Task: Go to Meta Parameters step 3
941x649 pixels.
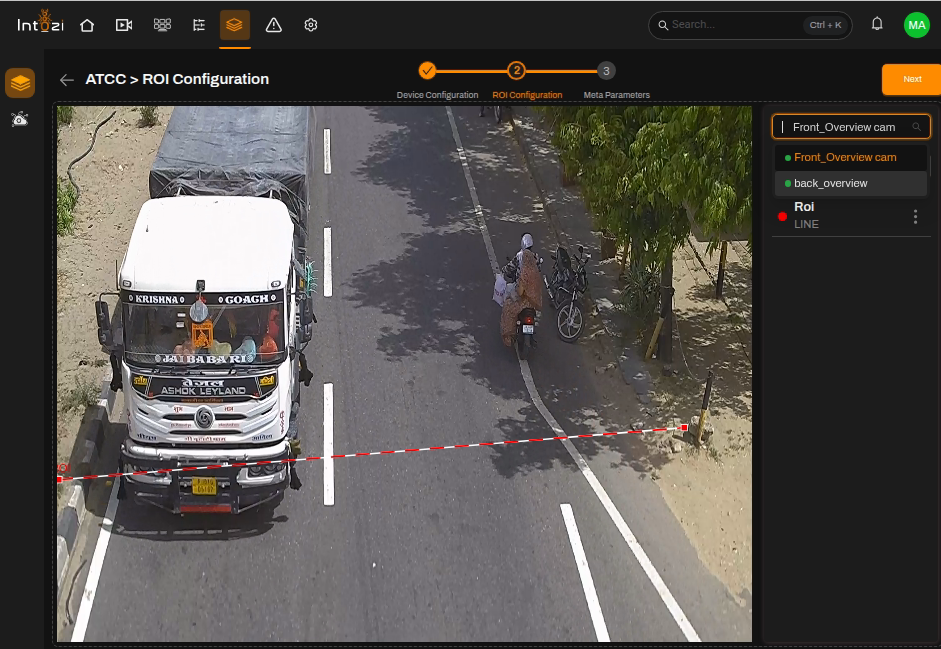Action: [606, 71]
